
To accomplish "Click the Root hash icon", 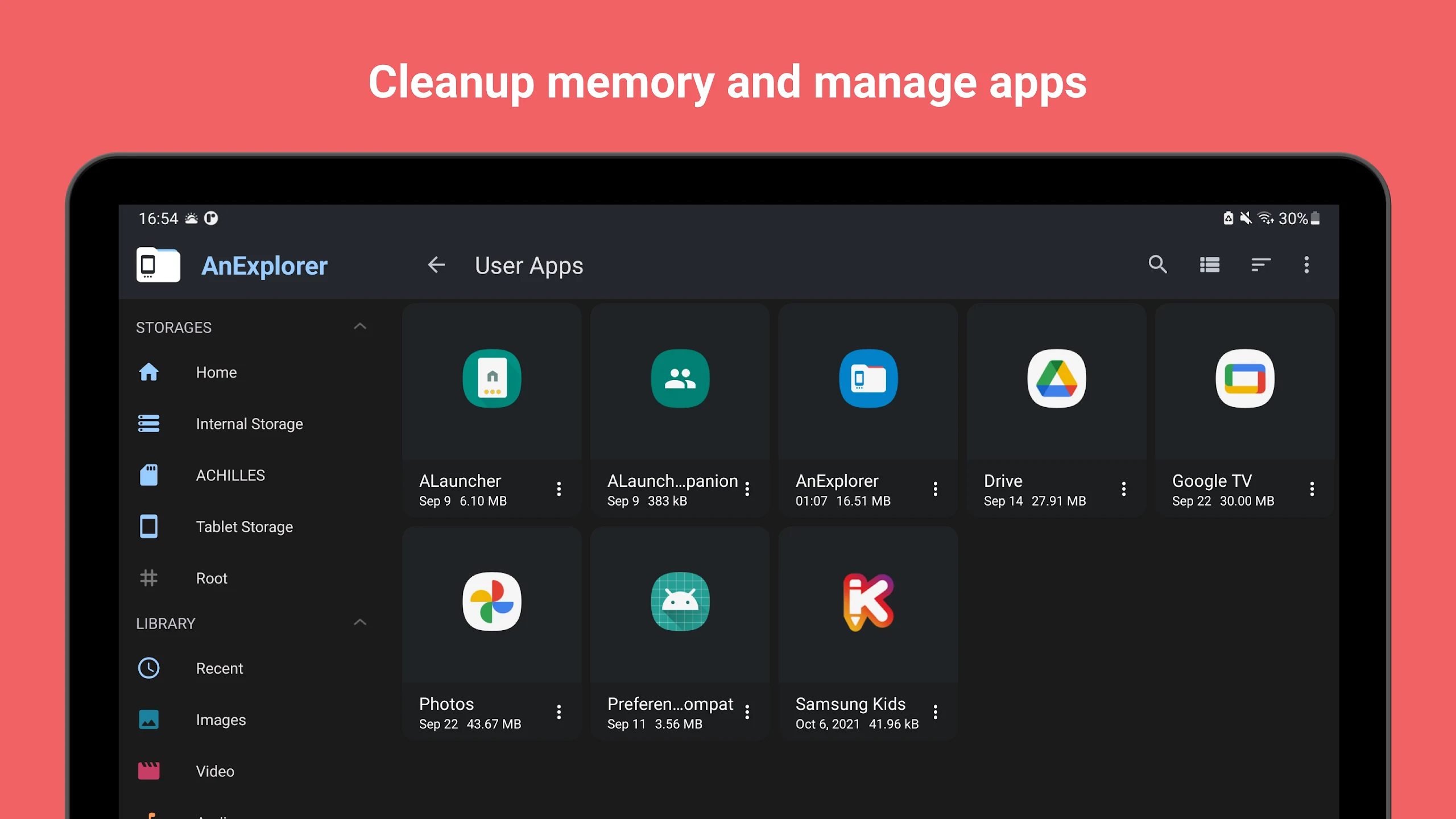I will pyautogui.click(x=149, y=578).
